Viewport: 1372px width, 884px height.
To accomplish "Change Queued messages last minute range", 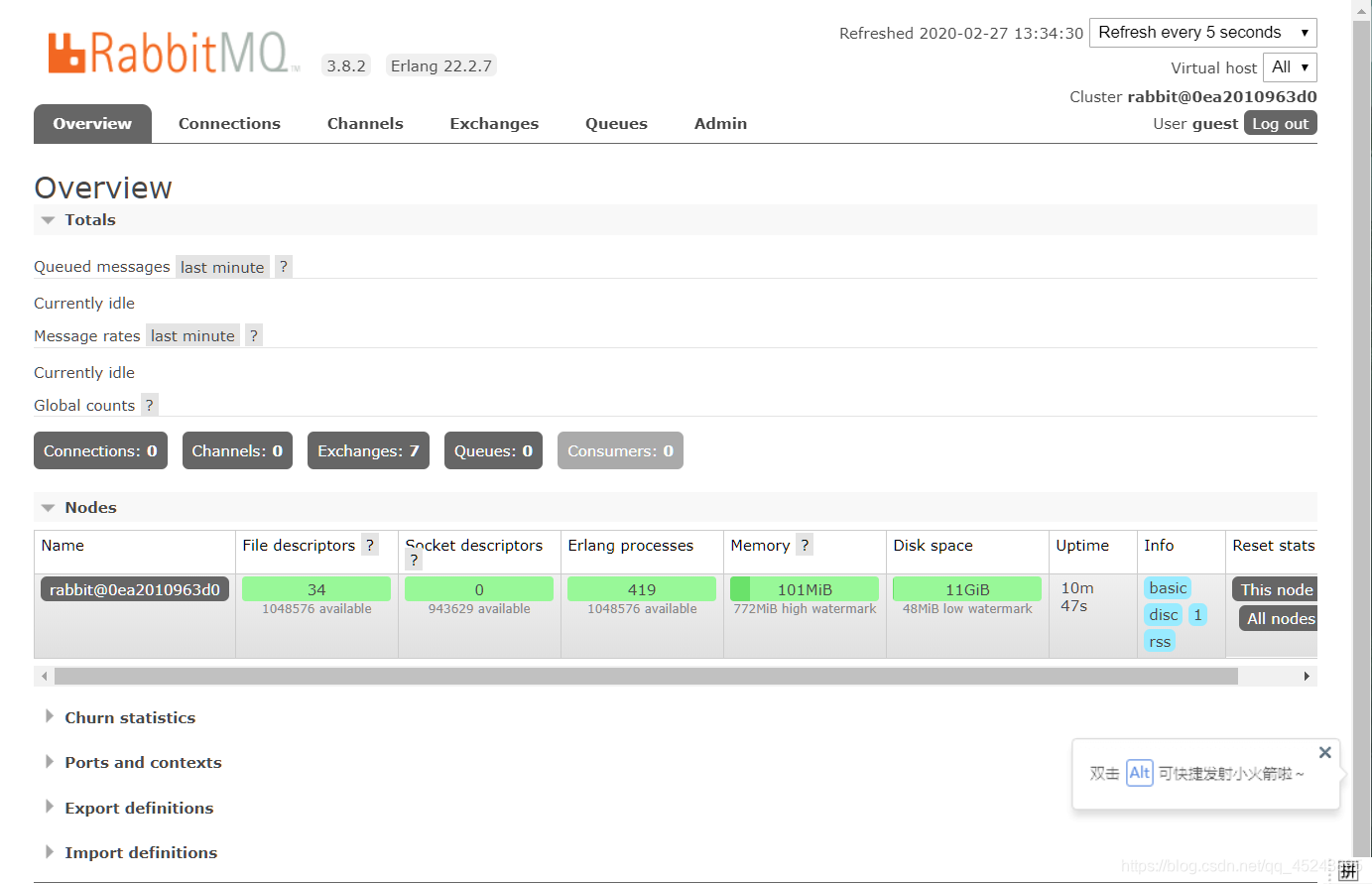I will click(222, 267).
